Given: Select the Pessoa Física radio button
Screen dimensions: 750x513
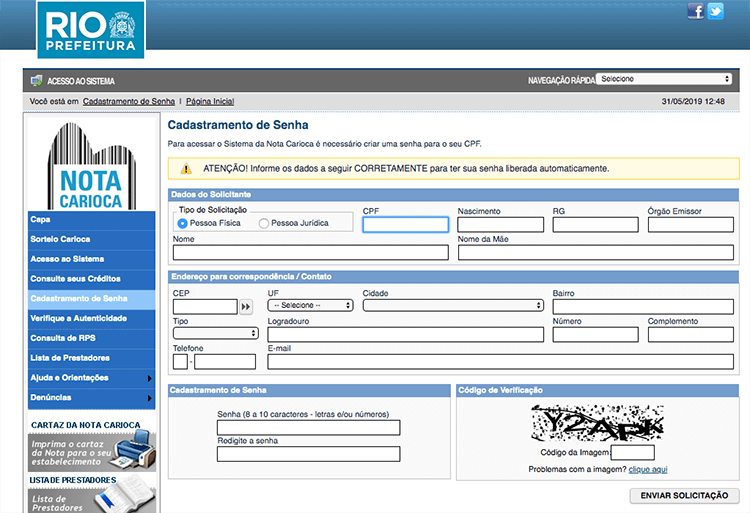Looking at the screenshot, I should tap(183, 224).
